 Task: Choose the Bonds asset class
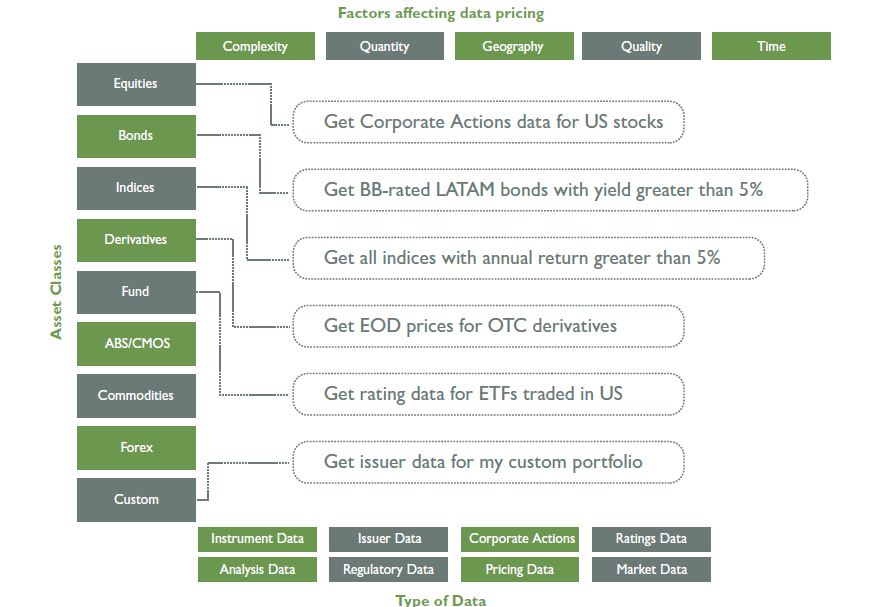[x=136, y=136]
